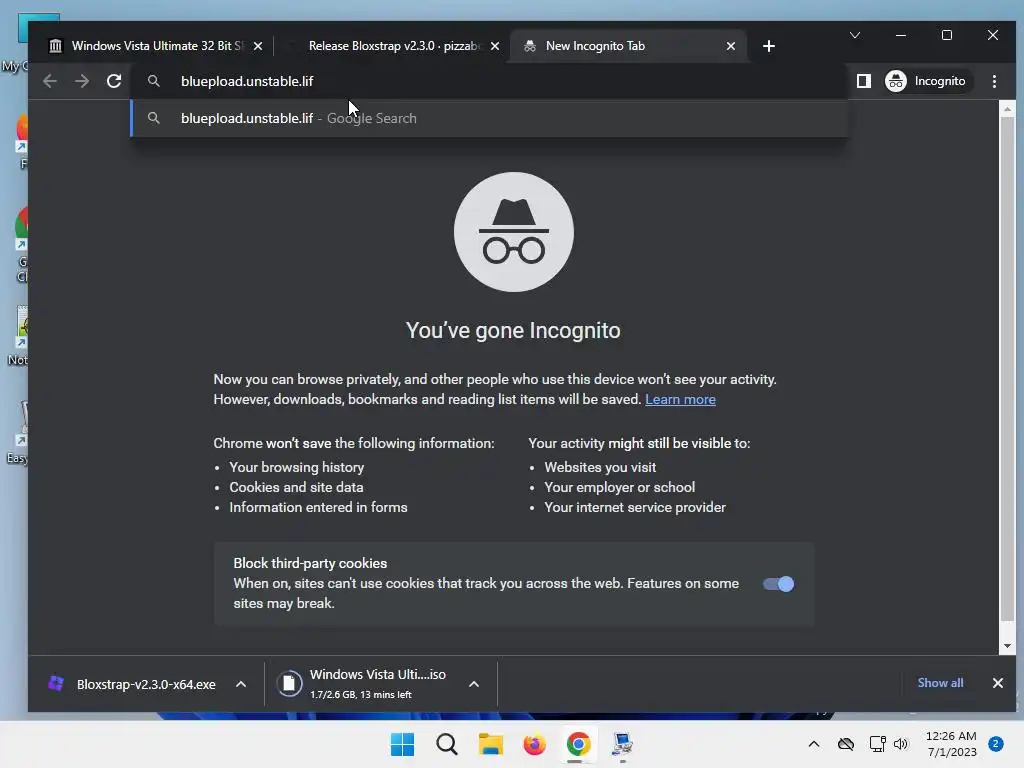Viewport: 1024px width, 768px height.
Task: Open the Windows Start menu
Action: [402, 744]
